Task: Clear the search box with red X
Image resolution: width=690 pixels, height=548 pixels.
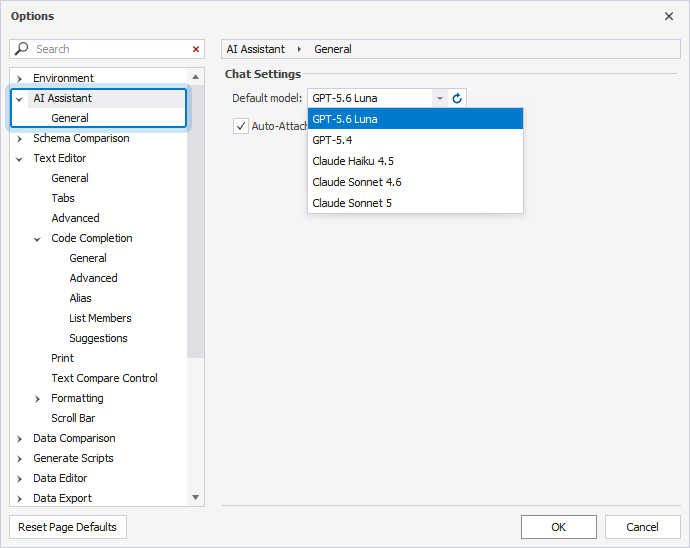Action: point(196,49)
